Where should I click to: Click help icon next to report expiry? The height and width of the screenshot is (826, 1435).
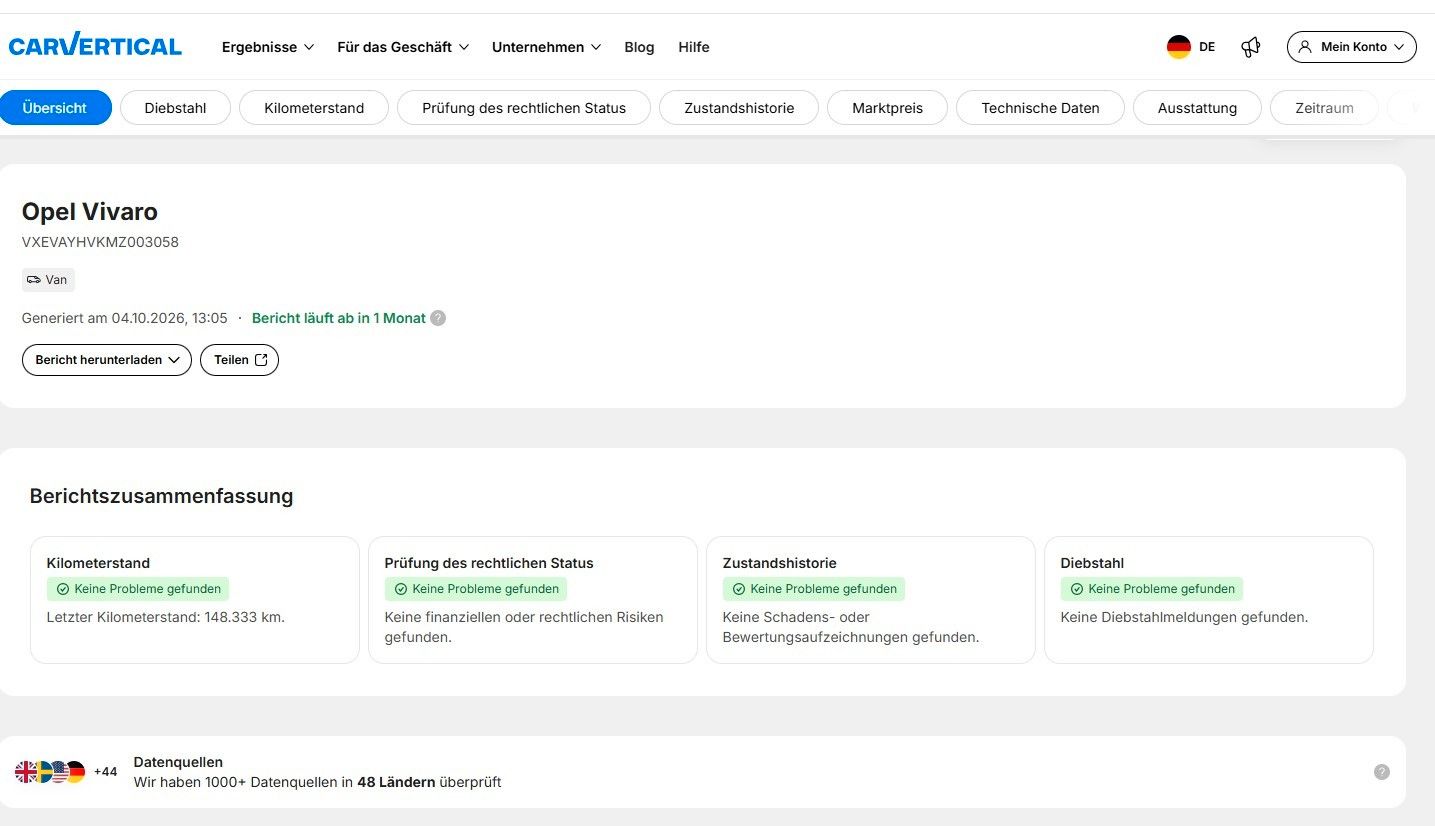[438, 318]
